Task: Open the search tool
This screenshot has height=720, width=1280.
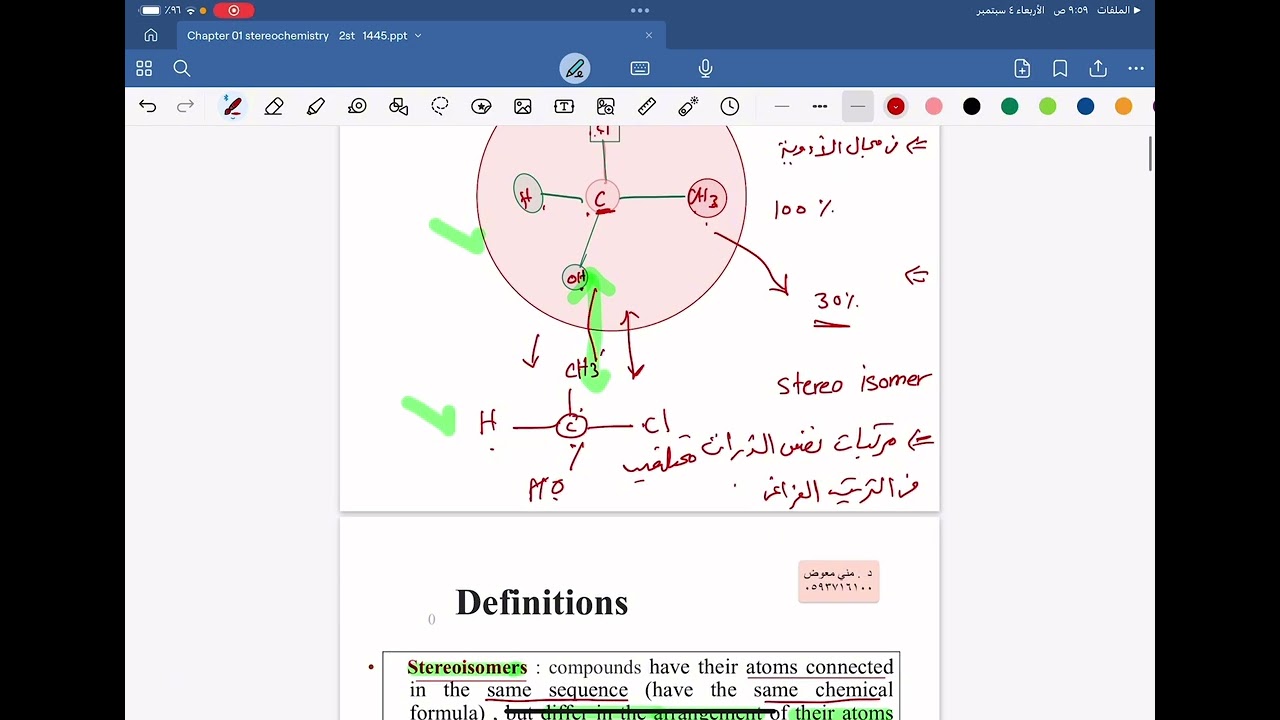Action: pos(182,68)
